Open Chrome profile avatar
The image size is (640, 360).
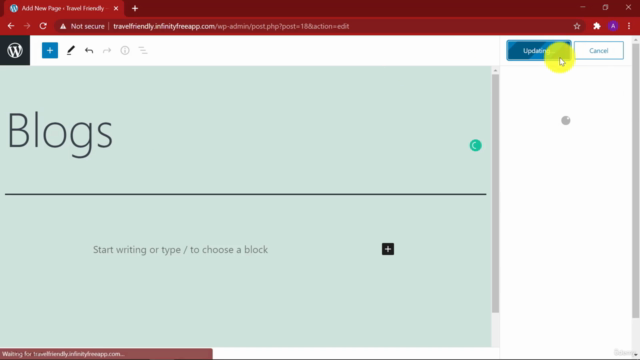pos(613,26)
